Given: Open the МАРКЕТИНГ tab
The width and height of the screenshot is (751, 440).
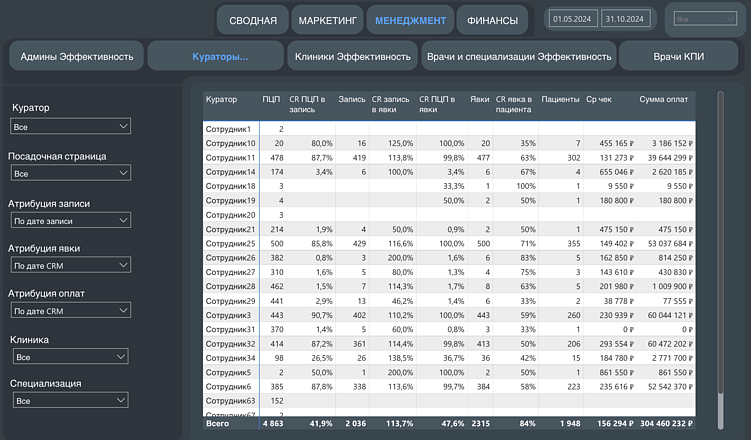Looking at the screenshot, I should pos(326,20).
